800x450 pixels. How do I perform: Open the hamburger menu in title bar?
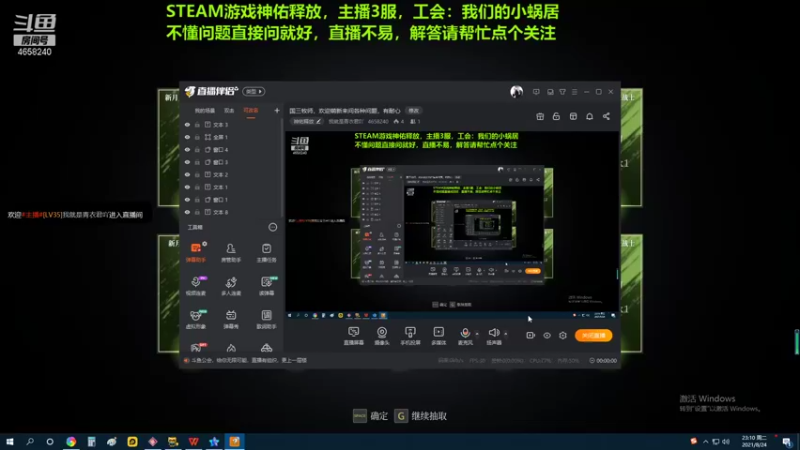574,92
